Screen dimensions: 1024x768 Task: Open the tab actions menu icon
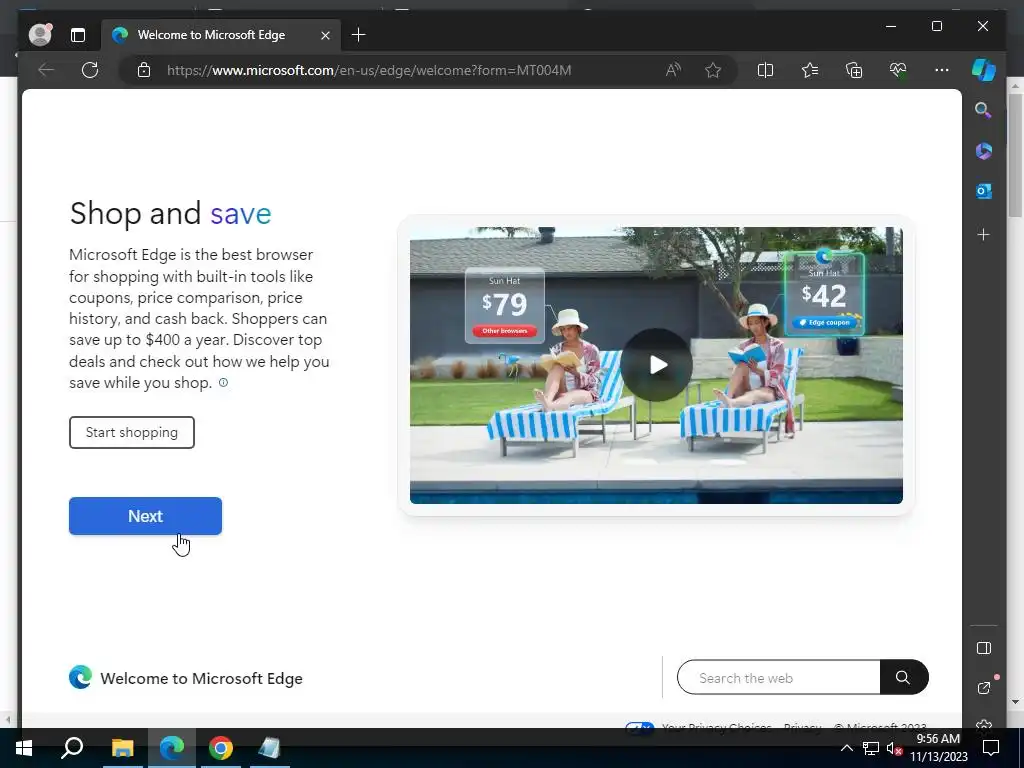[x=78, y=35]
